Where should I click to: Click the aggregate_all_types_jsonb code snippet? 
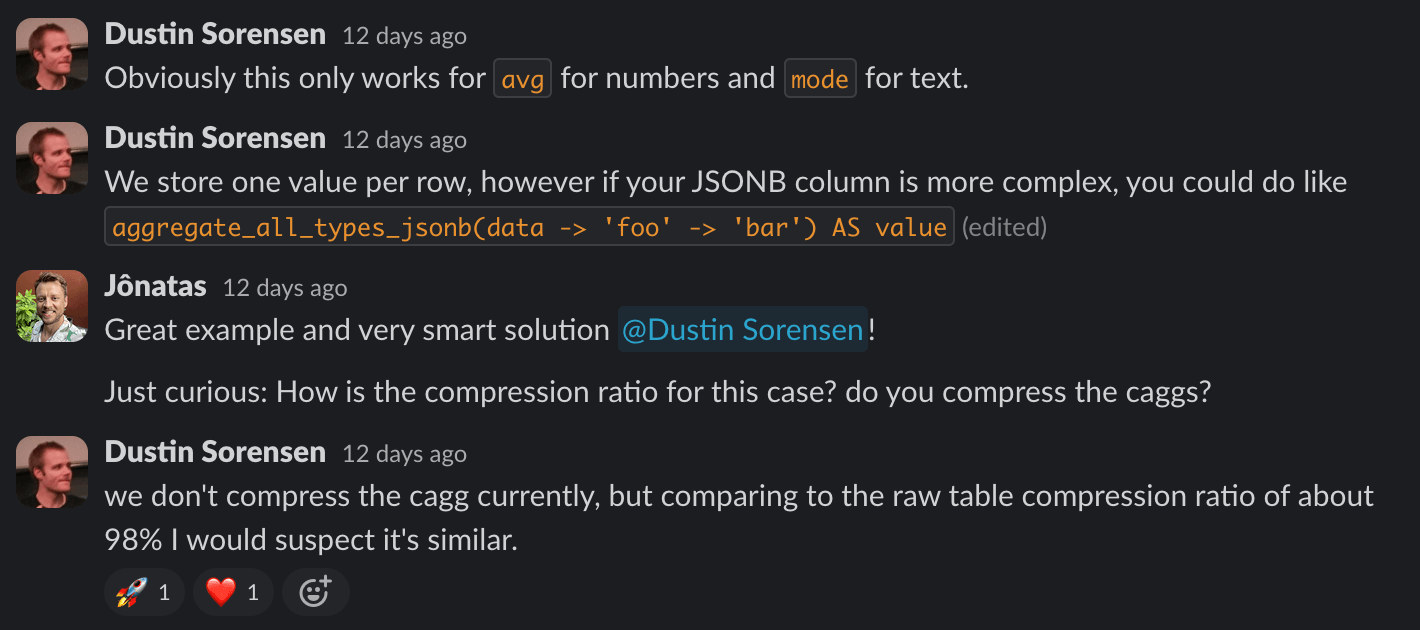pyautogui.click(x=529, y=227)
